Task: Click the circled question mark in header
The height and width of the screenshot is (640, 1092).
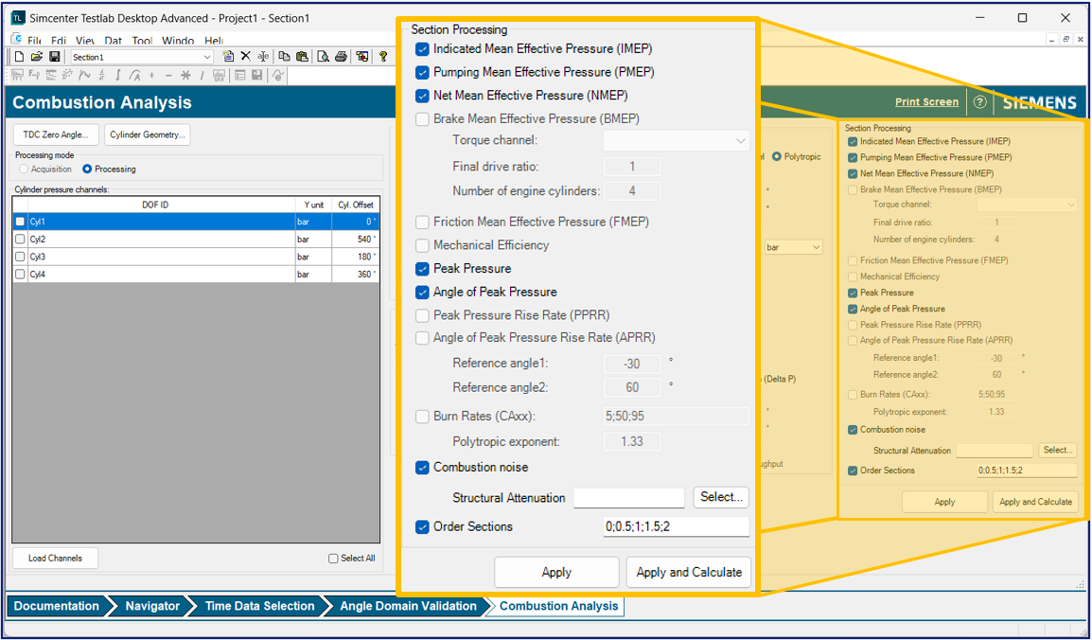Action: click(980, 102)
